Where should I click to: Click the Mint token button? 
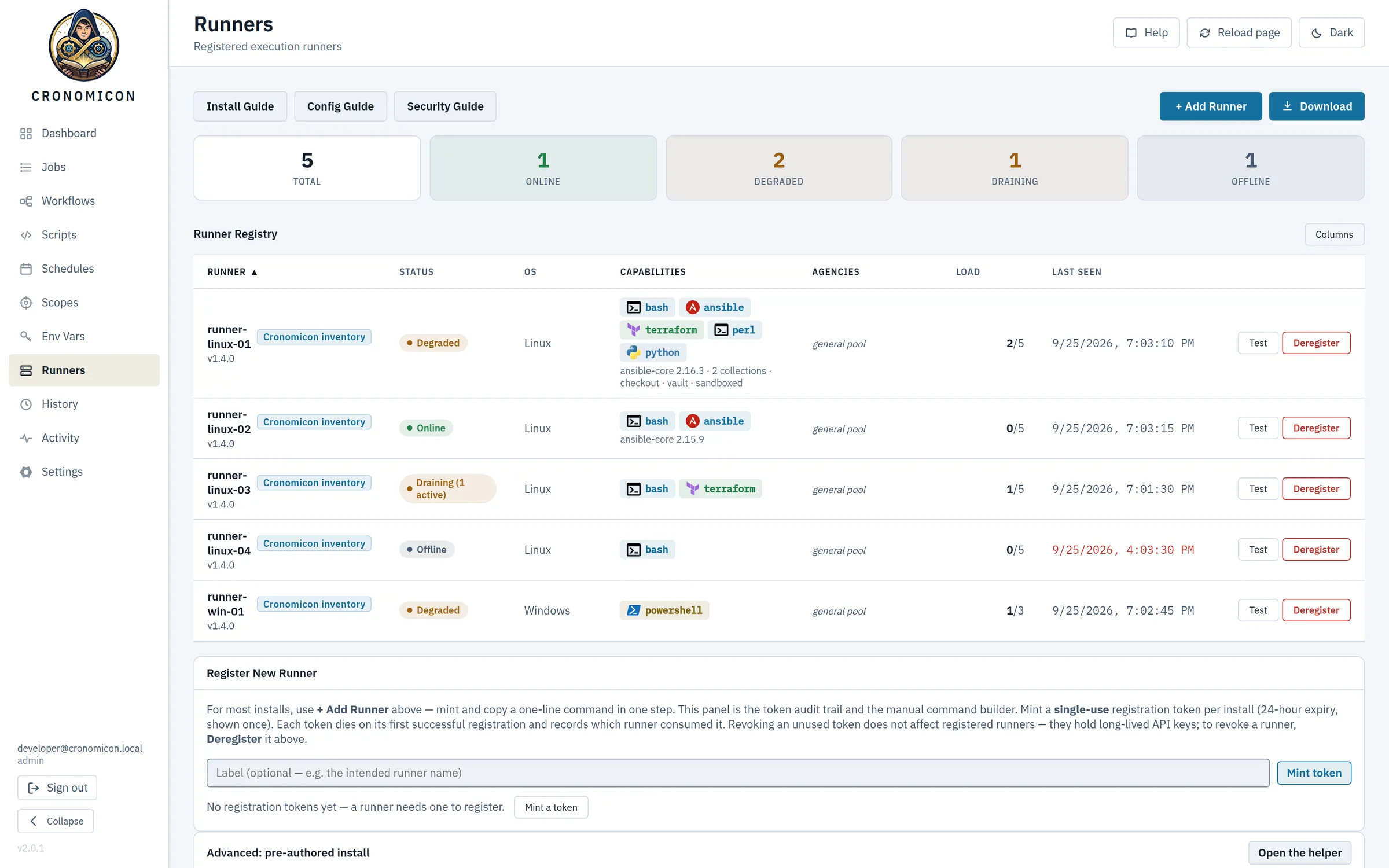coord(1314,773)
